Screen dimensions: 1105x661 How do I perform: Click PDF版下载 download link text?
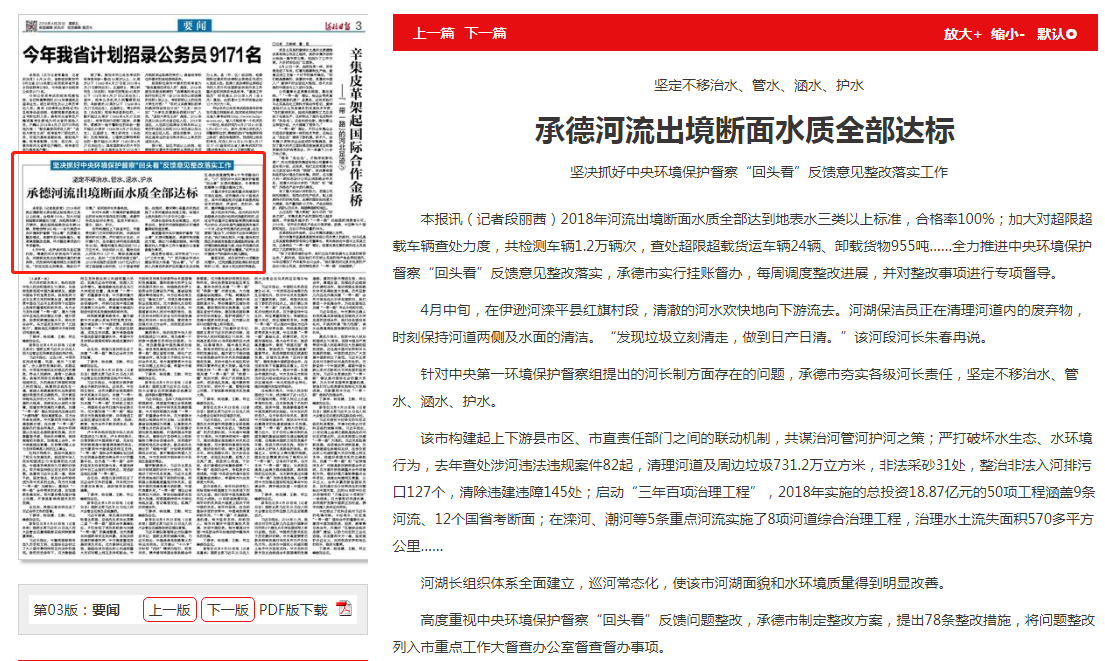click(x=293, y=610)
